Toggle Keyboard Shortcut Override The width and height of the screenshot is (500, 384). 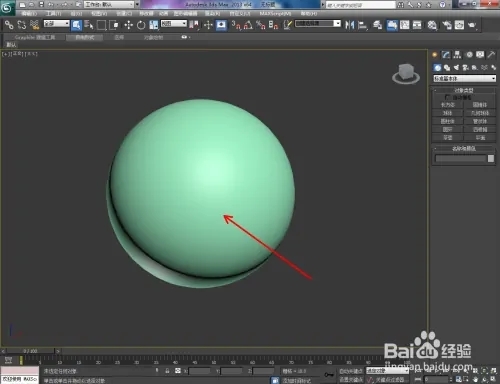[221, 25]
